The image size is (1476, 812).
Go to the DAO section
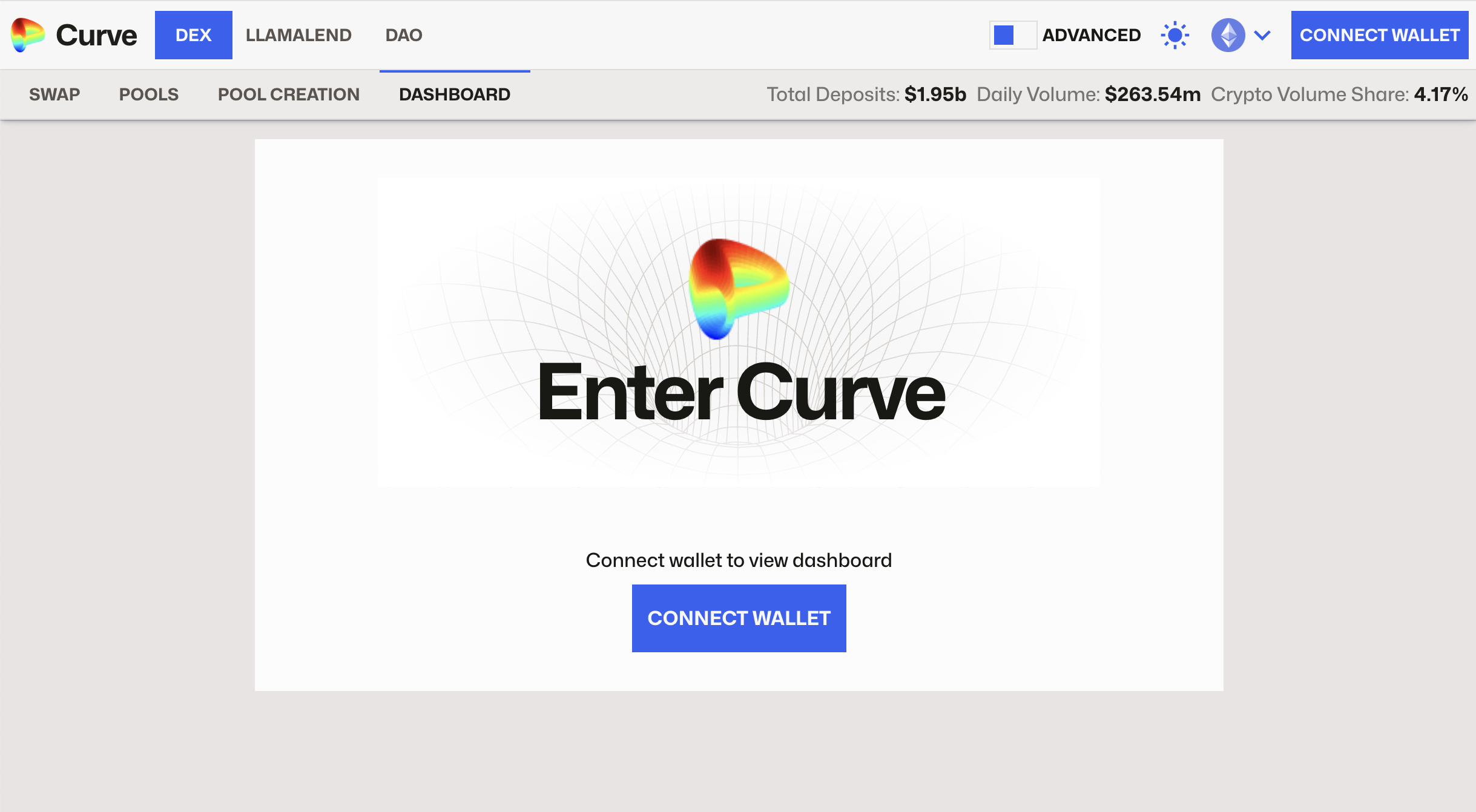coord(404,35)
